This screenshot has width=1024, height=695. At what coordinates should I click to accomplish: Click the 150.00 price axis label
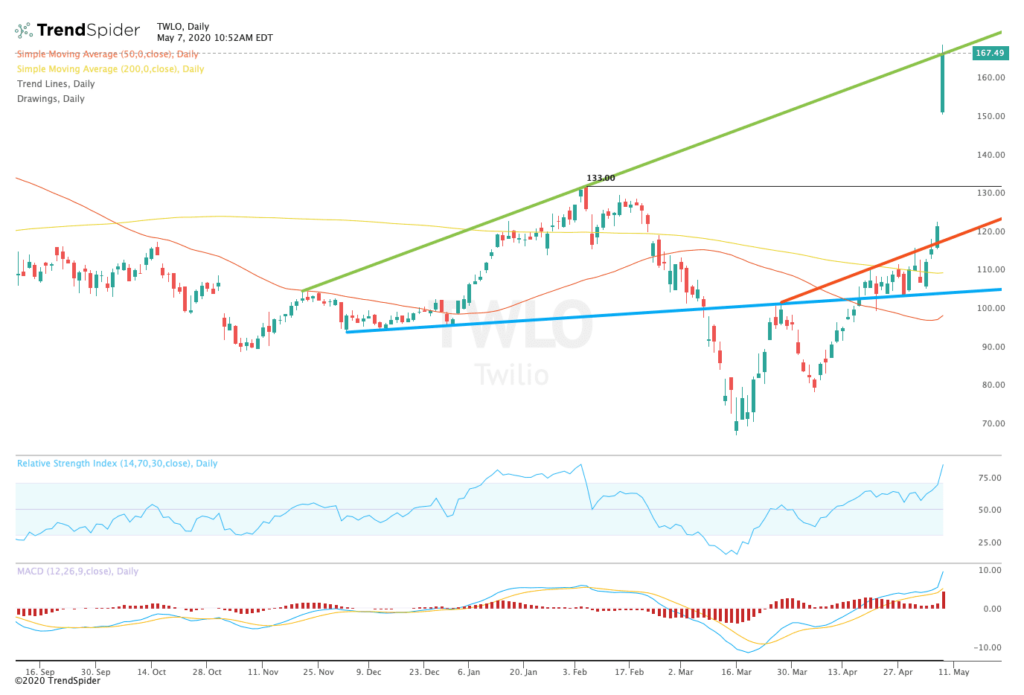coord(991,116)
